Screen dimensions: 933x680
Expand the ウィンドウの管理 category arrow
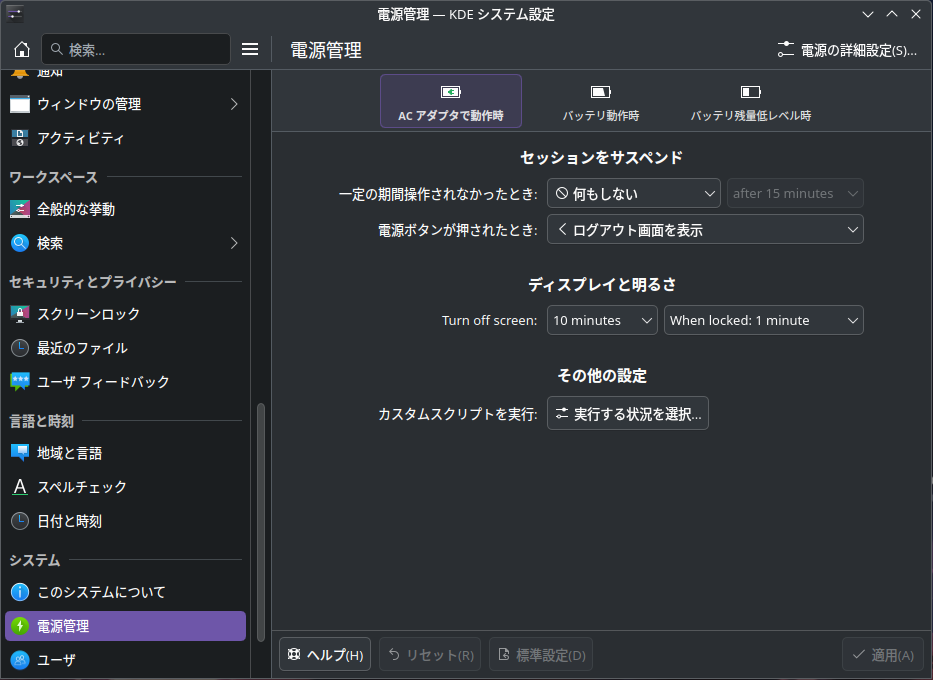pyautogui.click(x=234, y=104)
